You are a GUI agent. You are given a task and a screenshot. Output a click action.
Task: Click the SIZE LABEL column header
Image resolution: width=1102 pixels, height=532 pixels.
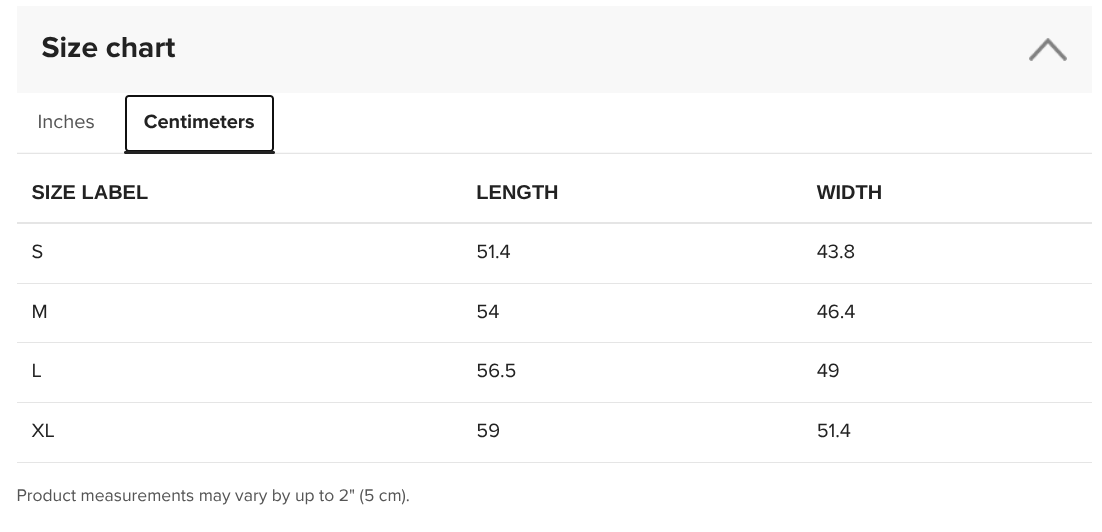click(89, 193)
